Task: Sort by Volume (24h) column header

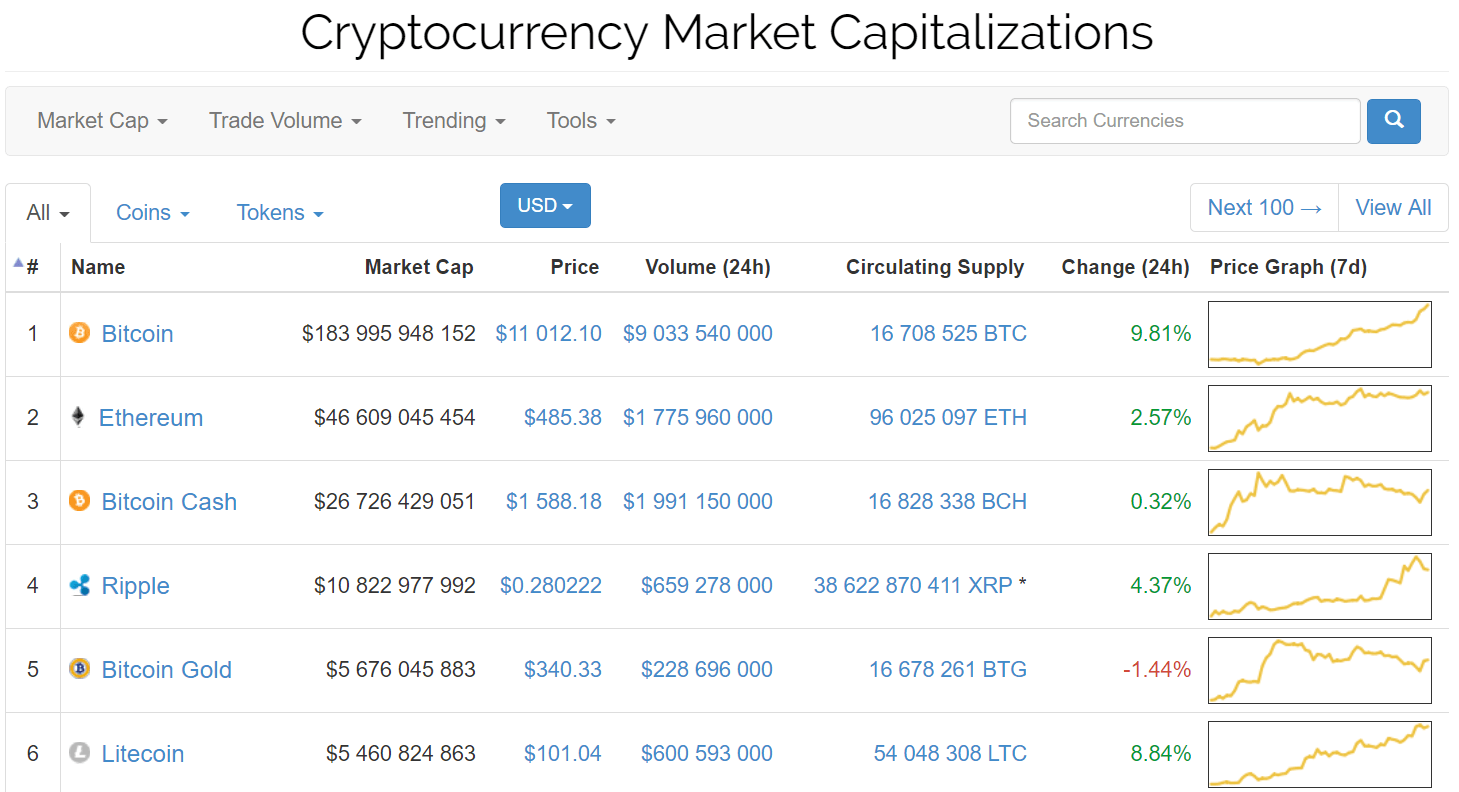Action: 708,267
